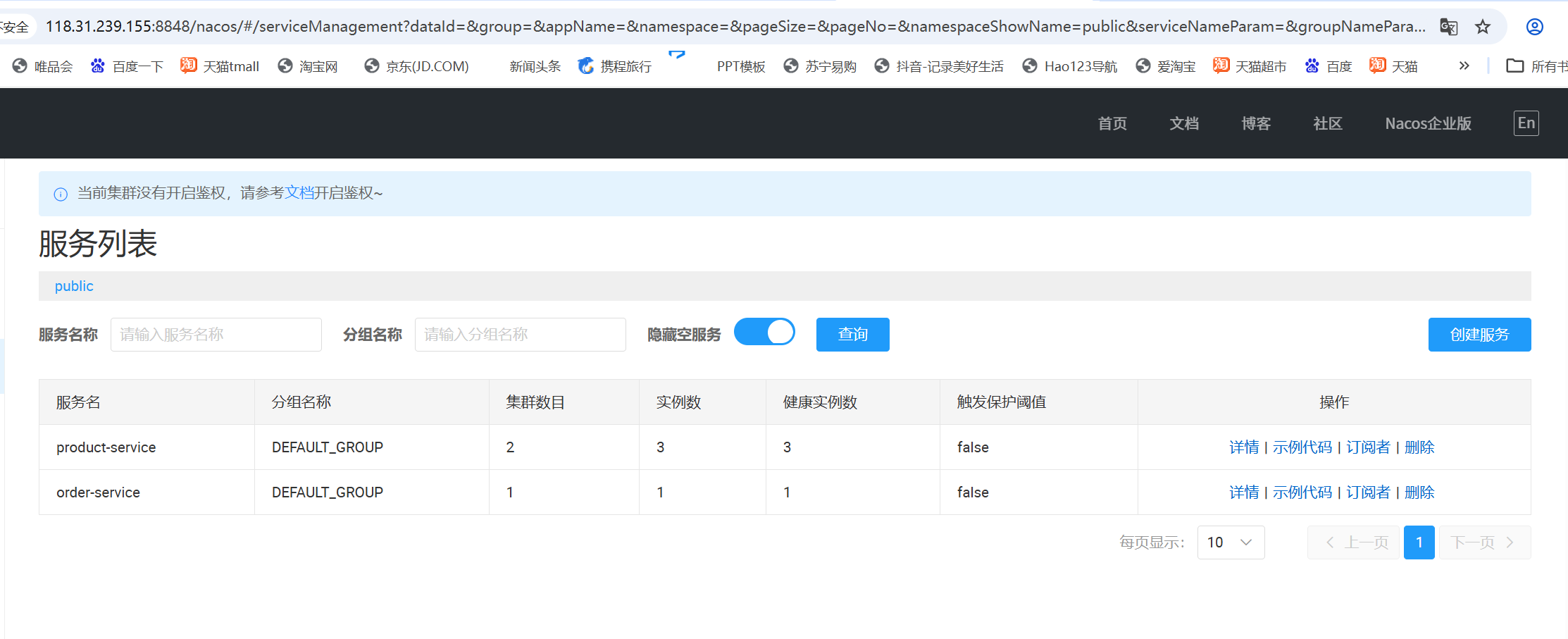Open the 新闻头条 bookmark
This screenshot has height=639, width=1568.
point(535,66)
